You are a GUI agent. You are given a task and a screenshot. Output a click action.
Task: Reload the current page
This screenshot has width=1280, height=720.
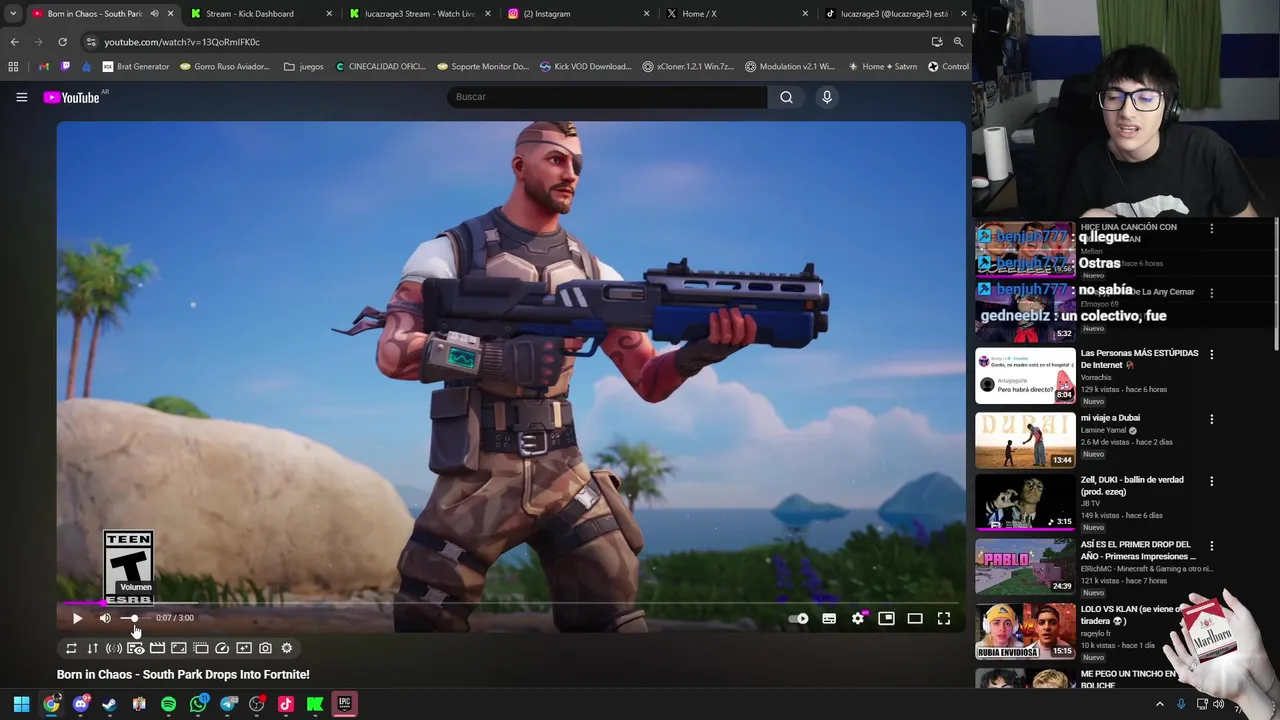62,42
